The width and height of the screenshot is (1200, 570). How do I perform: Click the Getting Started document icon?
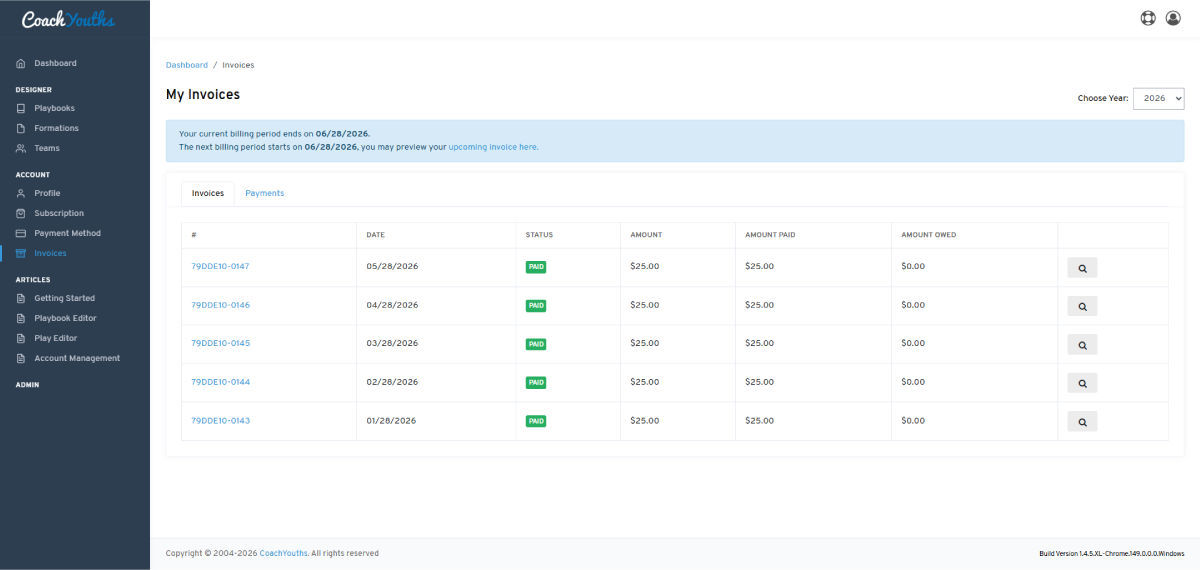pos(21,298)
